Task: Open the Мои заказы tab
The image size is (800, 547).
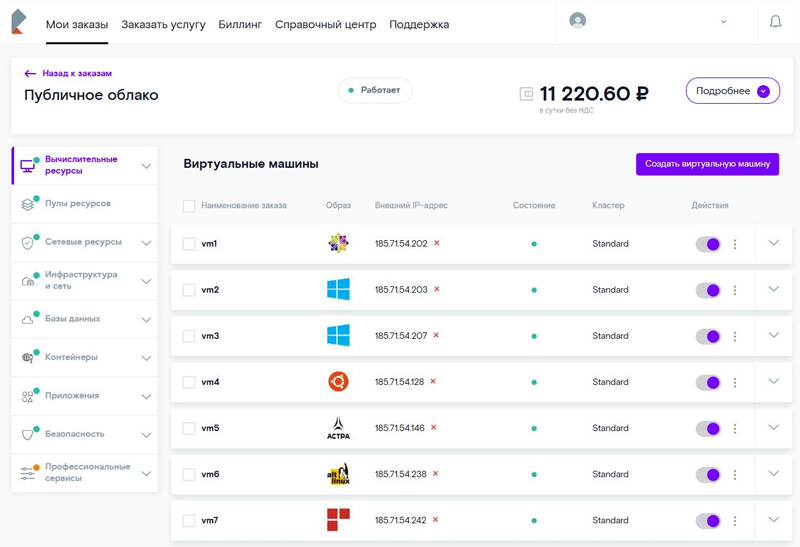Action: coord(77,24)
